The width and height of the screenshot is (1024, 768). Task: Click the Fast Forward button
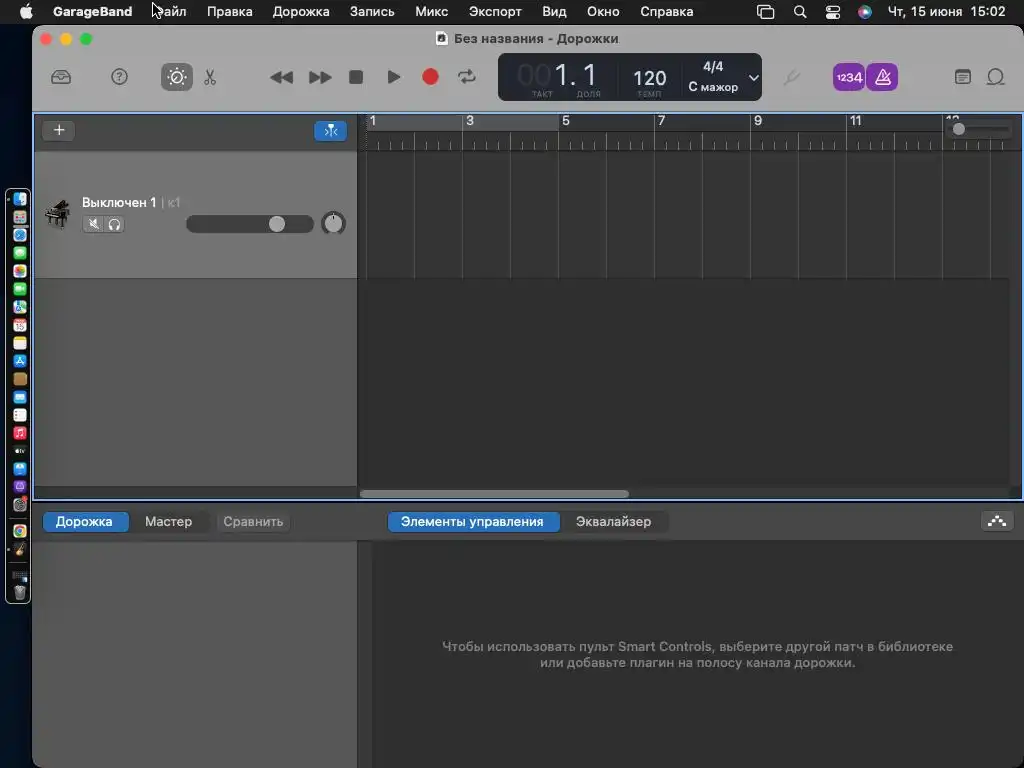click(x=320, y=77)
